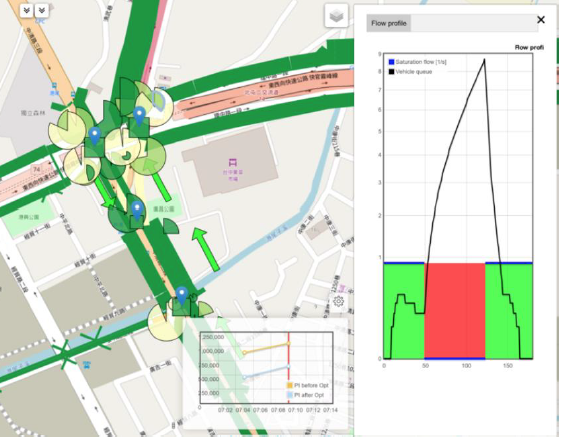Select the blue pin on the dark green square at left

point(94,136)
